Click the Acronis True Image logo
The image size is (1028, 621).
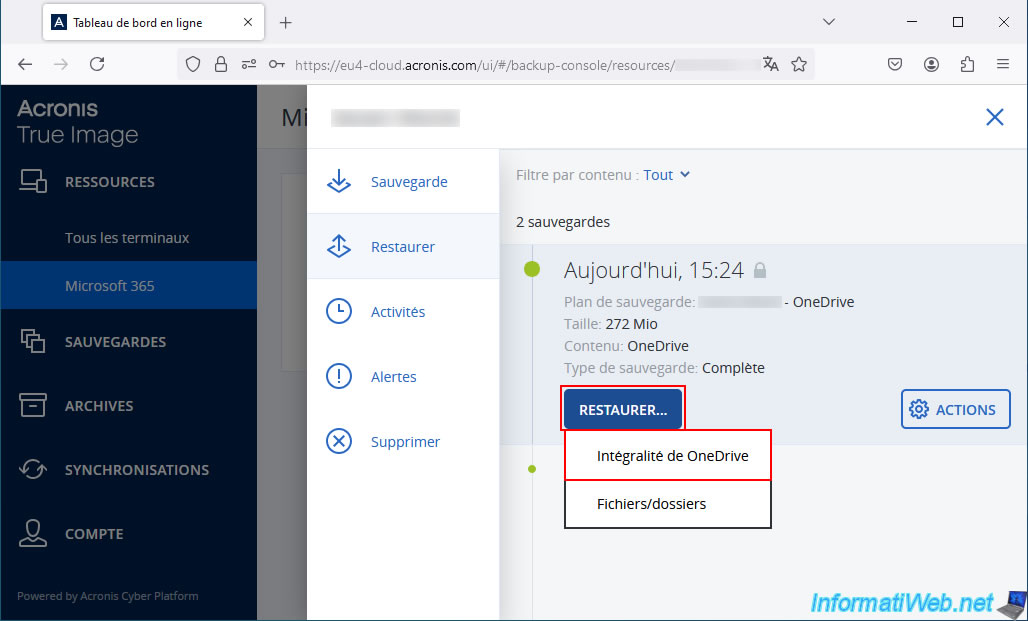77,122
